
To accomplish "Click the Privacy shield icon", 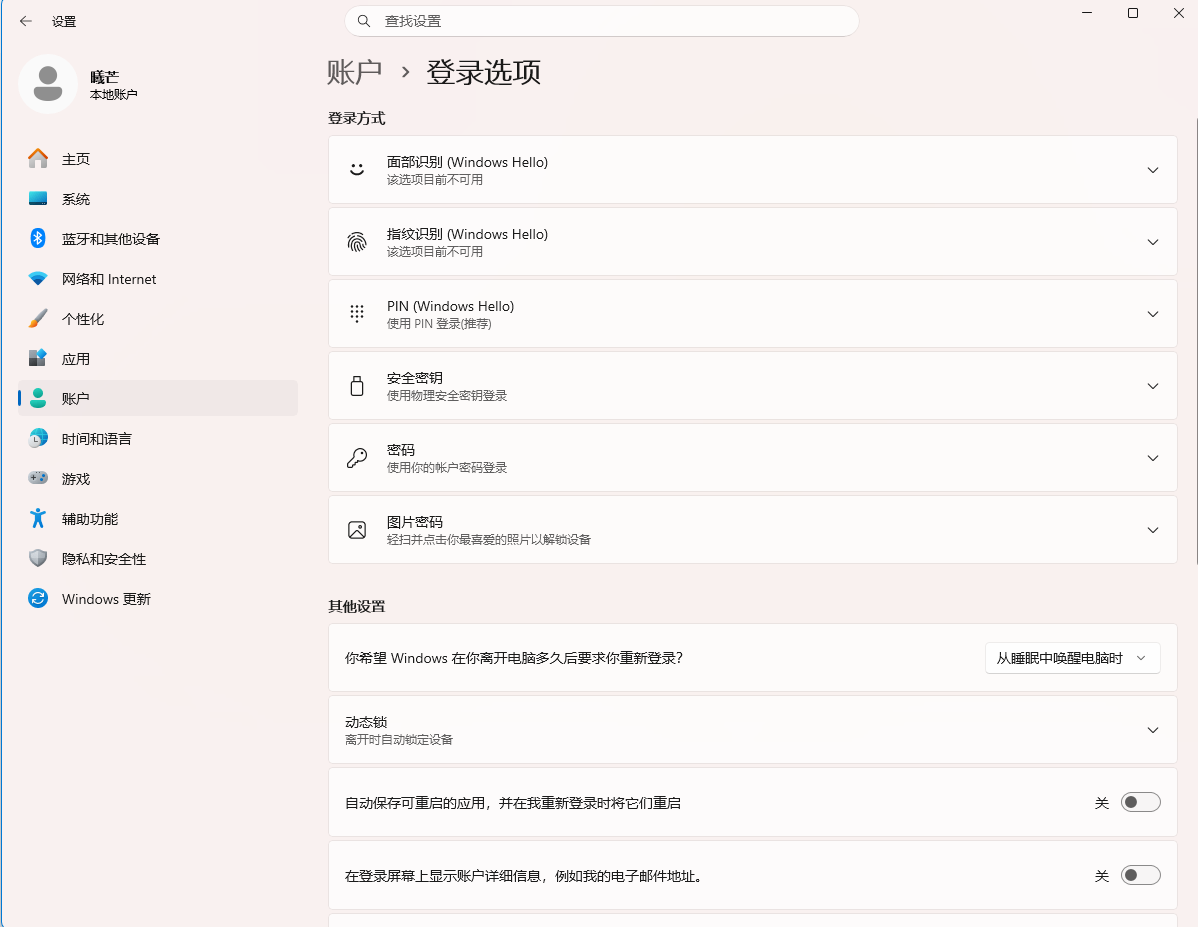I will point(38,559).
